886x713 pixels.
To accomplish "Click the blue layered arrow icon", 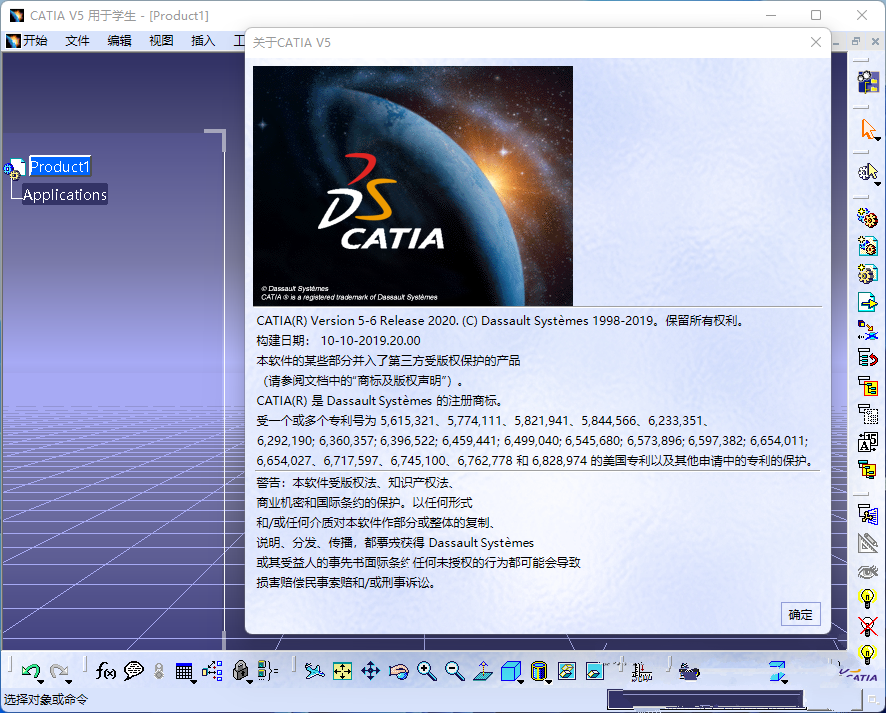I will coord(778,671).
